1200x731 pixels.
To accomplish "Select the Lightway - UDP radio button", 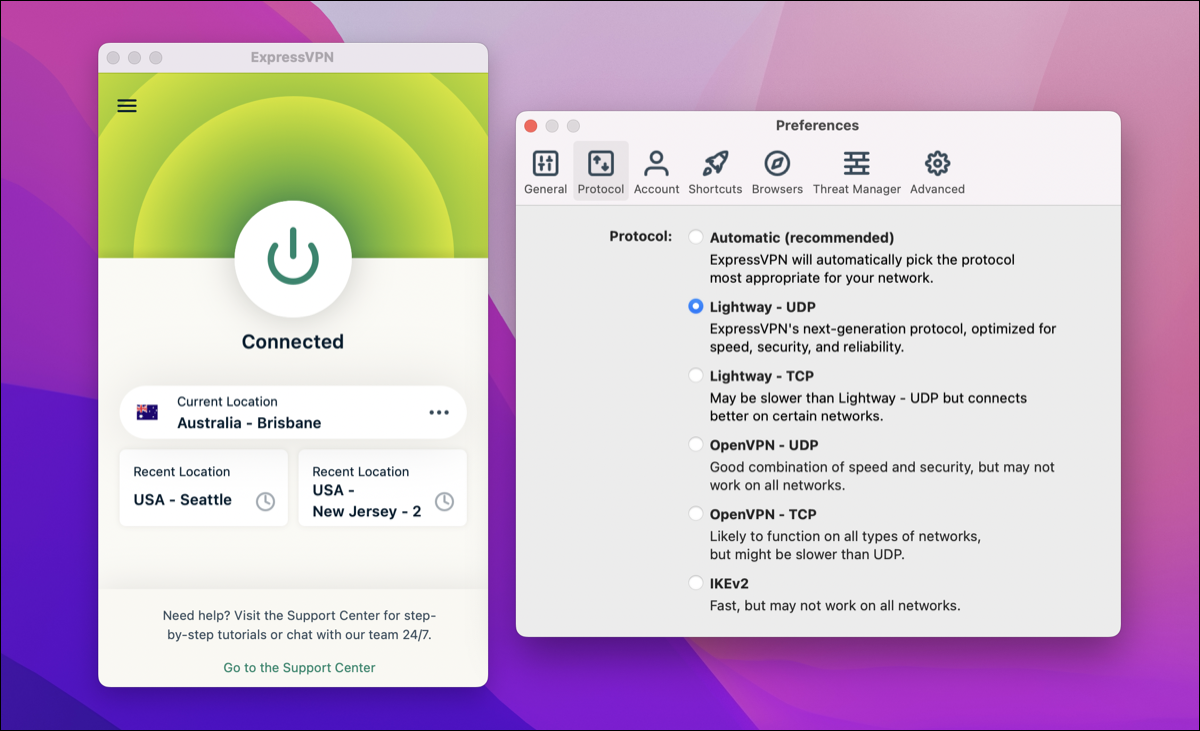I will [x=695, y=307].
